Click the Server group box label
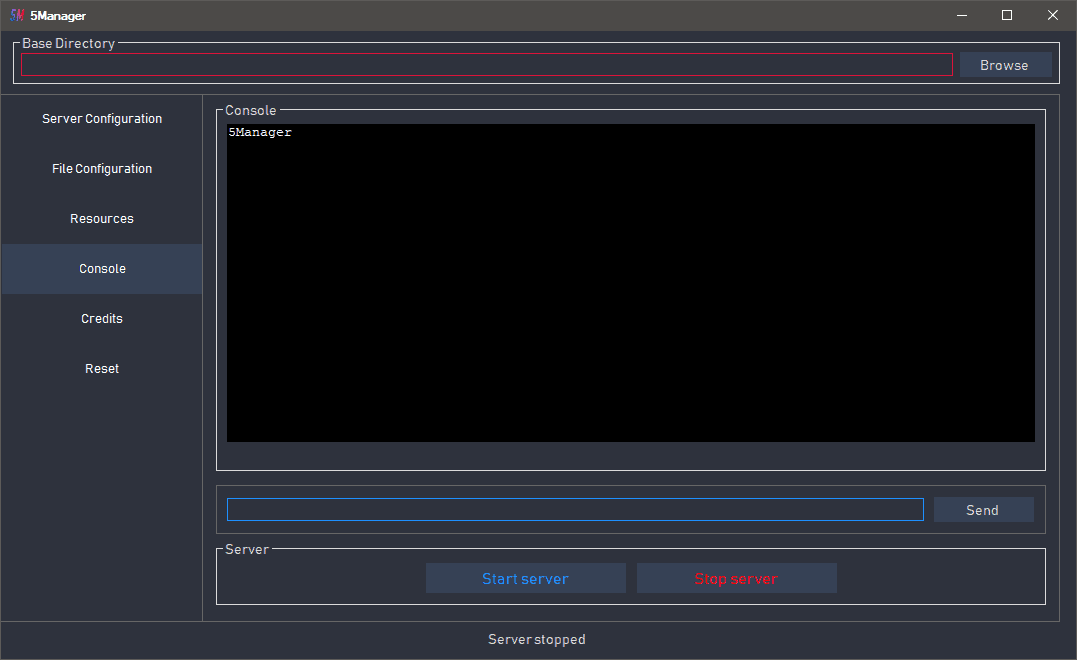This screenshot has height=660, width=1077. pos(247,550)
